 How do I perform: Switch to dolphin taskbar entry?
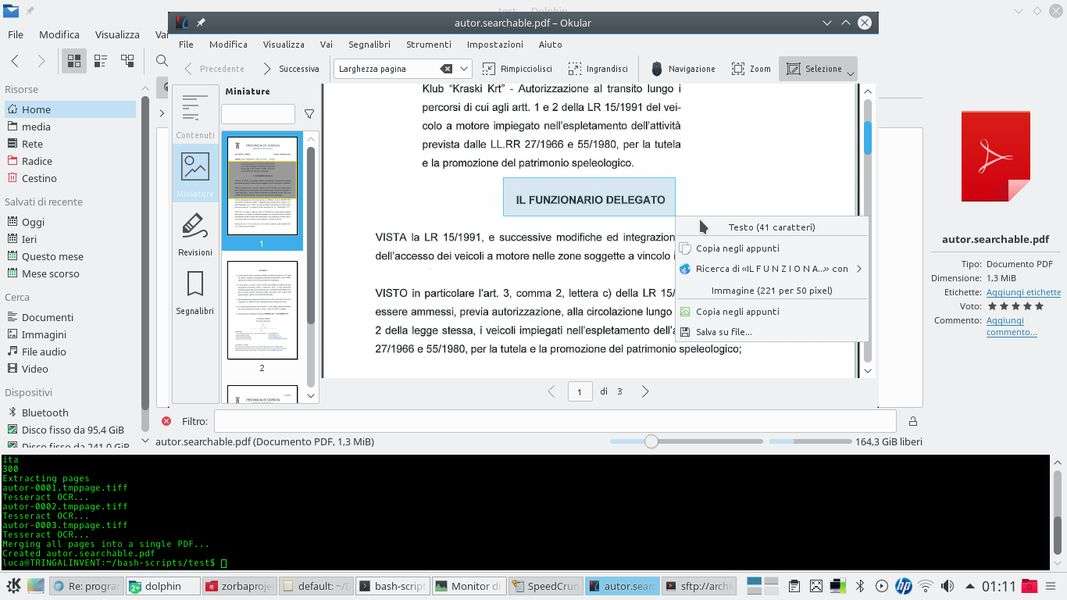163,586
